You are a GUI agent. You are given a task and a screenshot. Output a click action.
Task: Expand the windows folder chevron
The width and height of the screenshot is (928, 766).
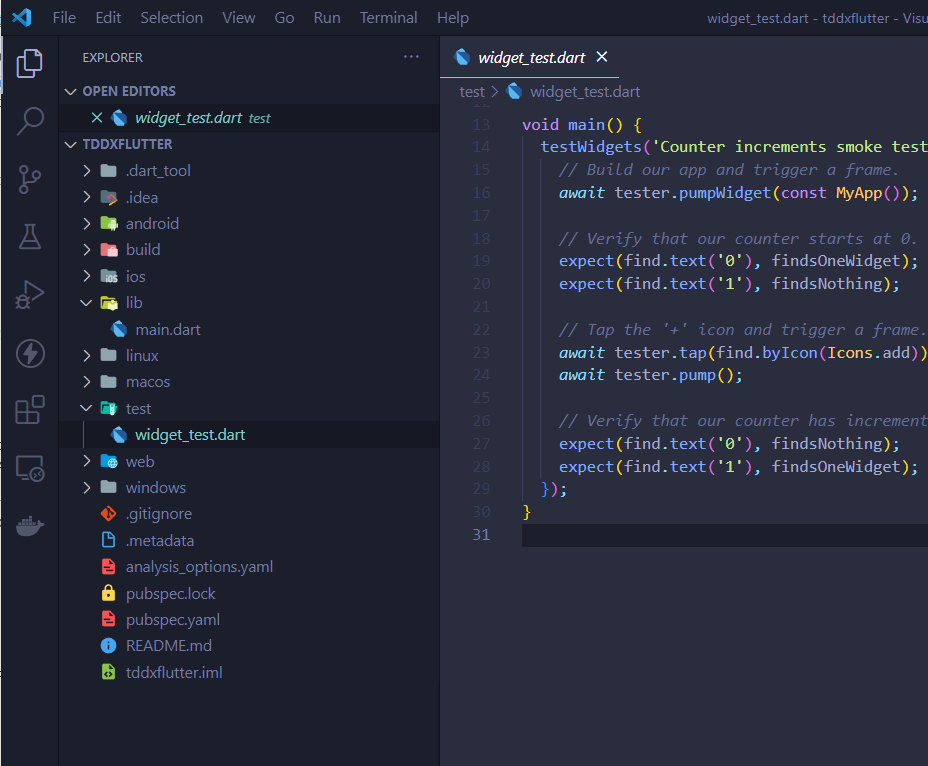pyautogui.click(x=87, y=487)
